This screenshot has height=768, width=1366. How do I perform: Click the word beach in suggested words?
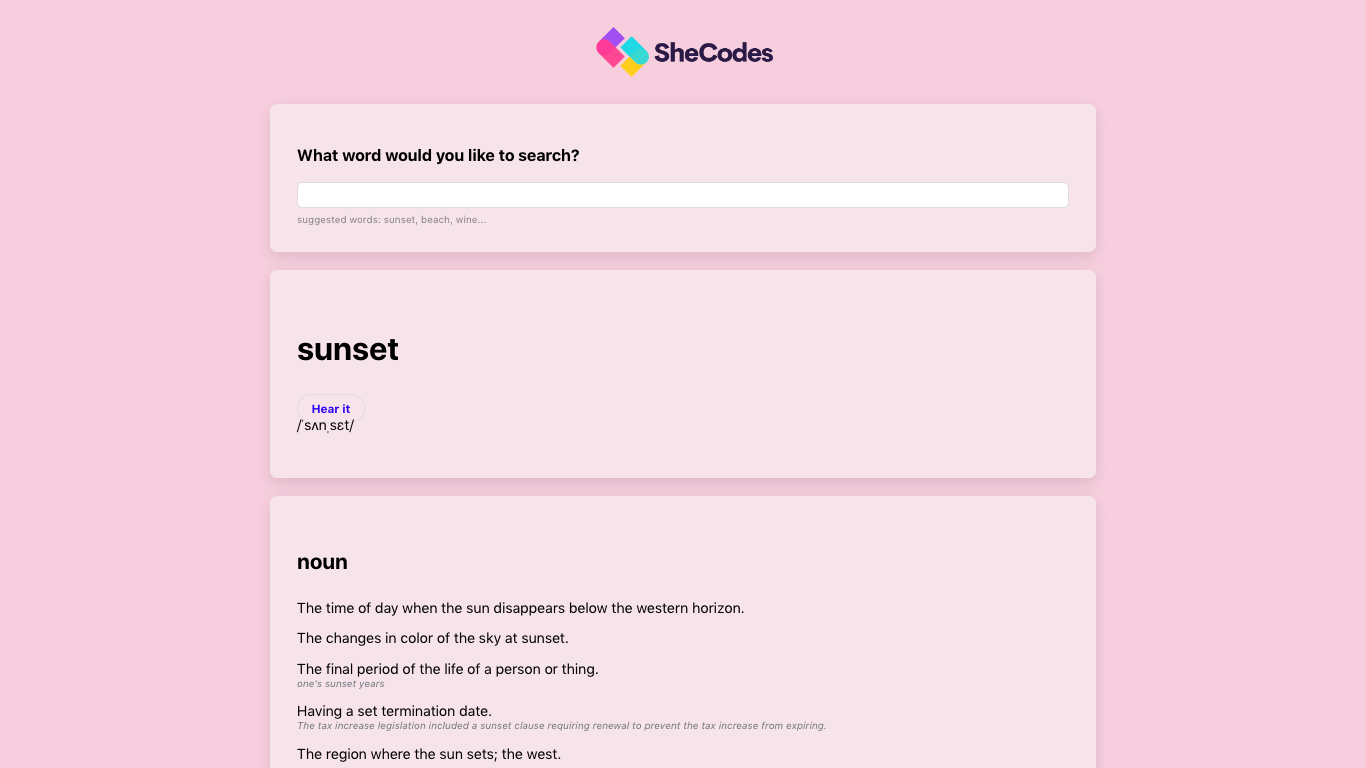[x=435, y=220]
